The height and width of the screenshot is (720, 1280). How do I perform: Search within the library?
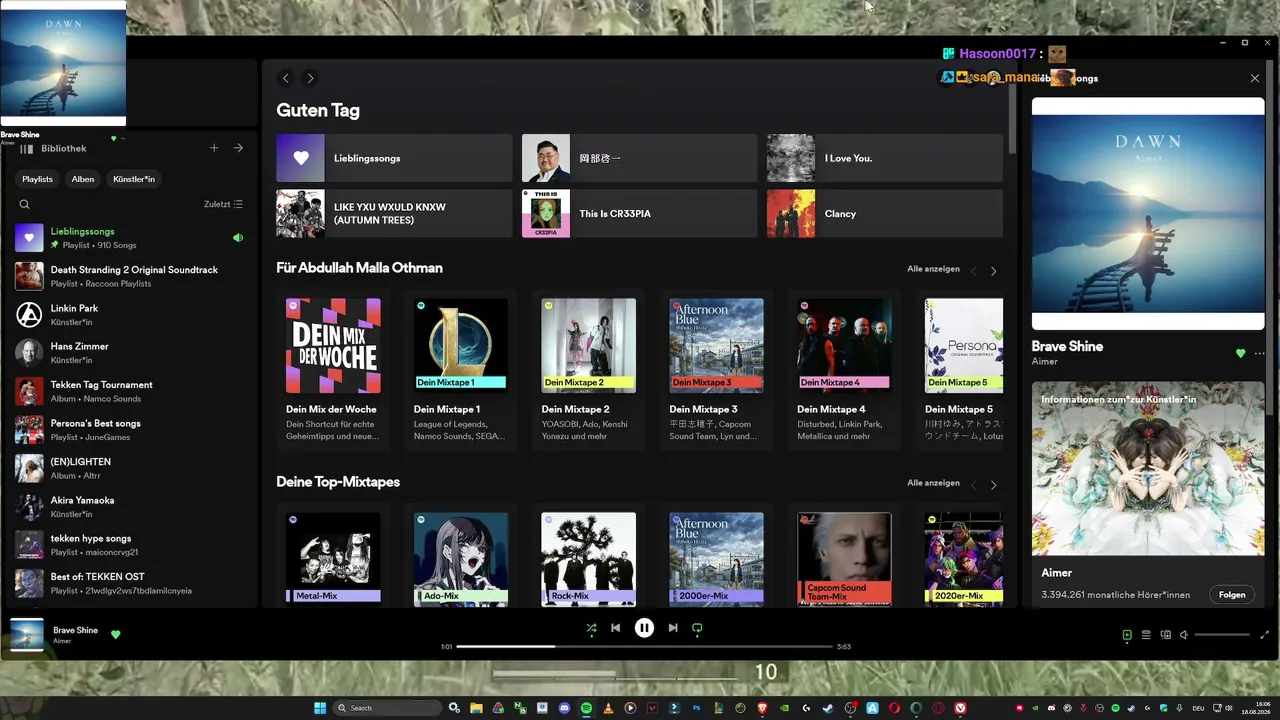(x=25, y=204)
